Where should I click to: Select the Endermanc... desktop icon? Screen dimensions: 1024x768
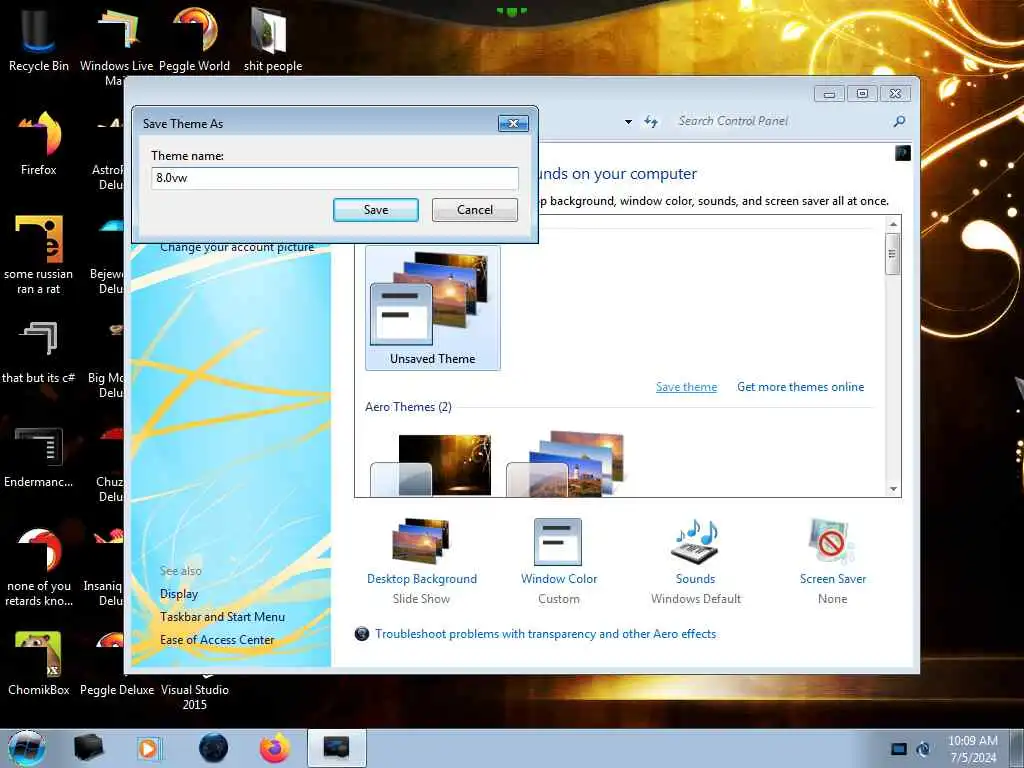tap(39, 457)
